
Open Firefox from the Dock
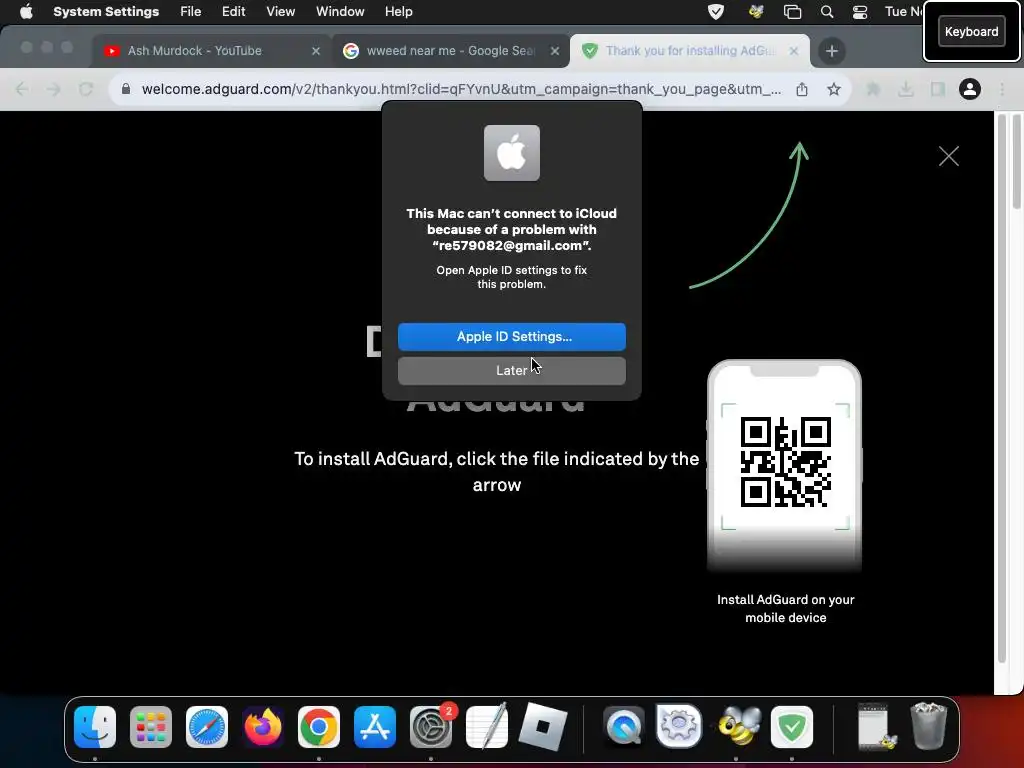[x=263, y=727]
